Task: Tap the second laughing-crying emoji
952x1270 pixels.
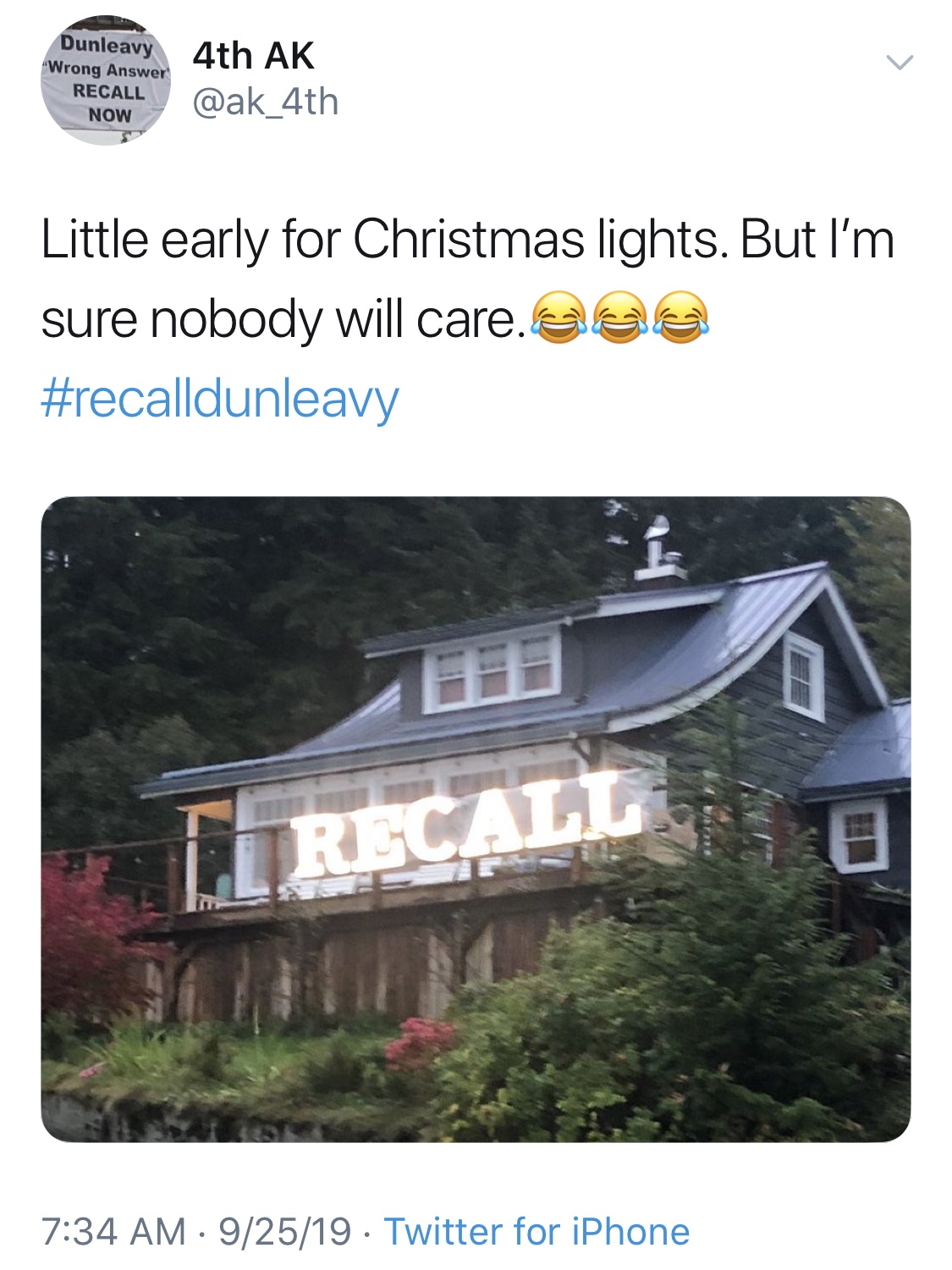Action: click(619, 317)
